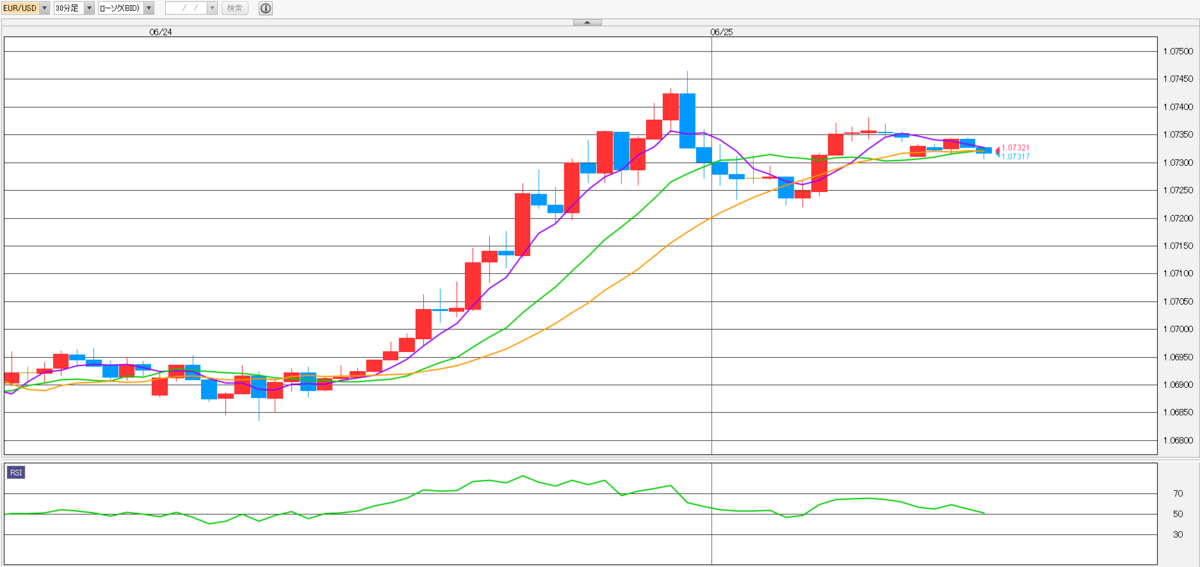The height and width of the screenshot is (567, 1200).
Task: Open the date picker dropdown arrow
Action: coord(212,8)
